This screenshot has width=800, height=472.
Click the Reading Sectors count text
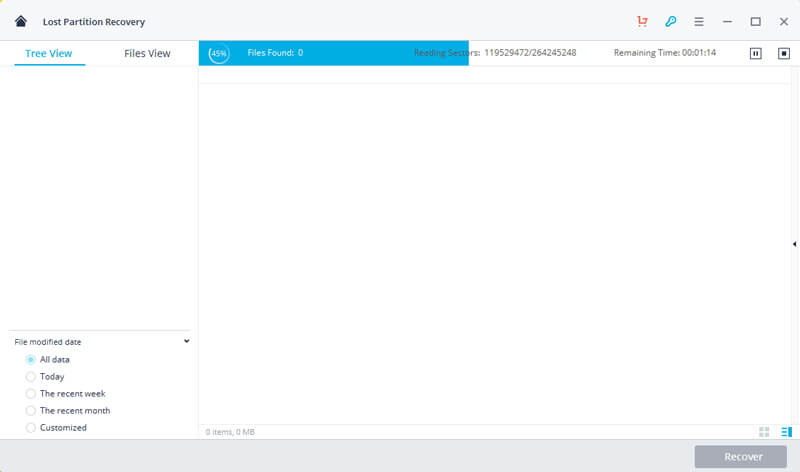(x=495, y=53)
